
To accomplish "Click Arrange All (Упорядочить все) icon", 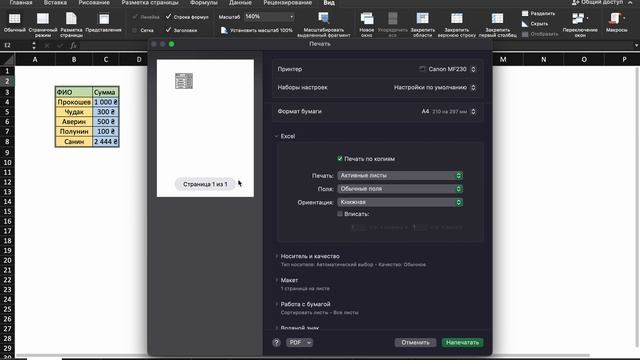I will tap(393, 19).
